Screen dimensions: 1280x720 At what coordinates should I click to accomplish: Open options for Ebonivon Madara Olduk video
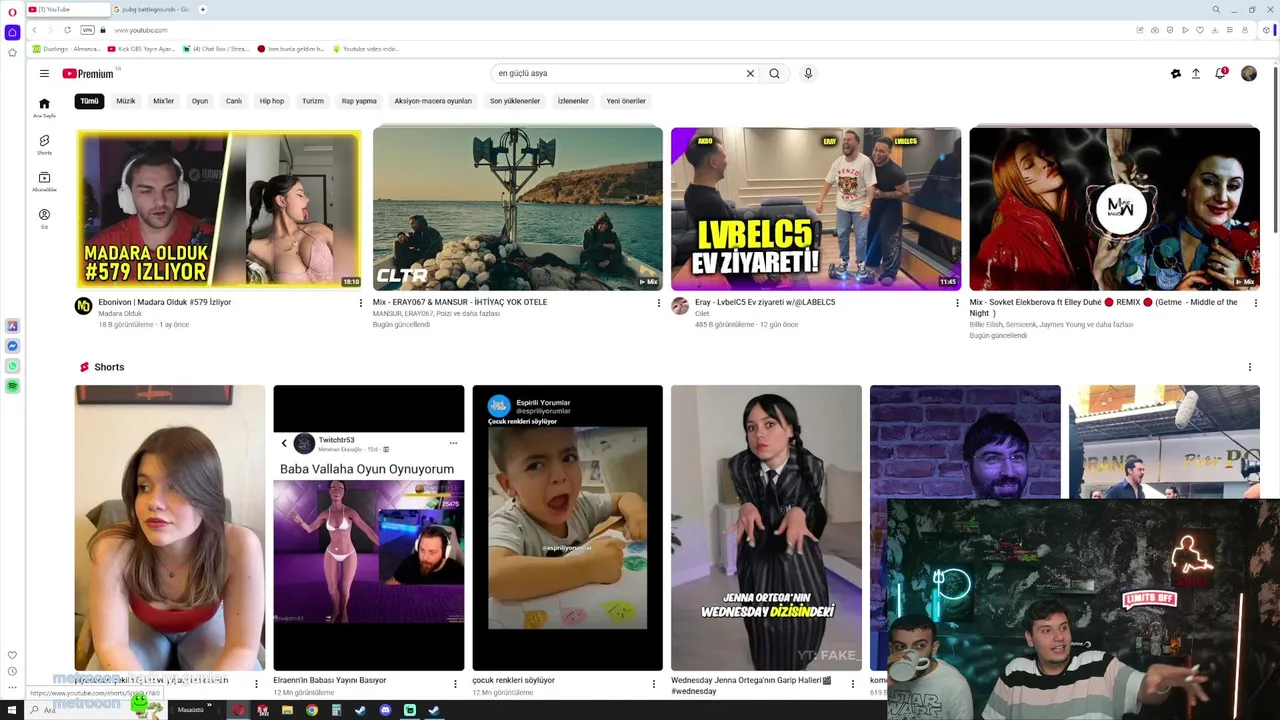[x=361, y=303]
